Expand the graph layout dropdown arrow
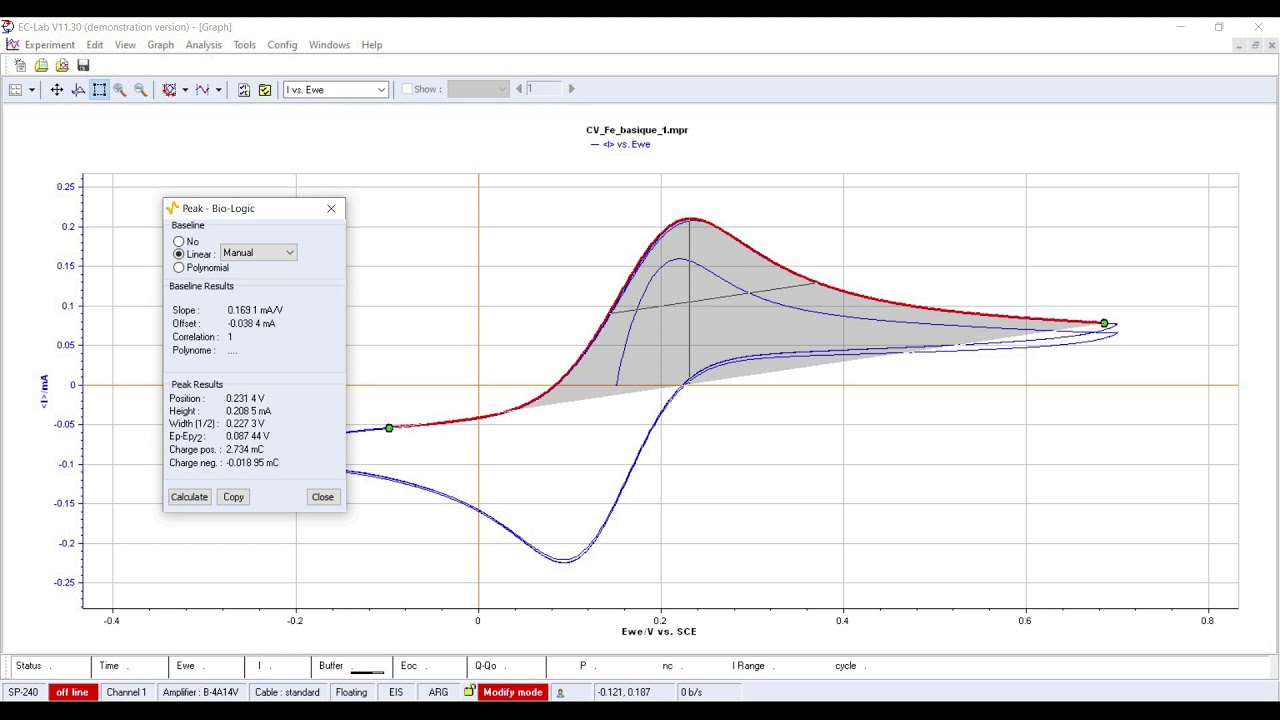1280x720 pixels. pos(31,90)
